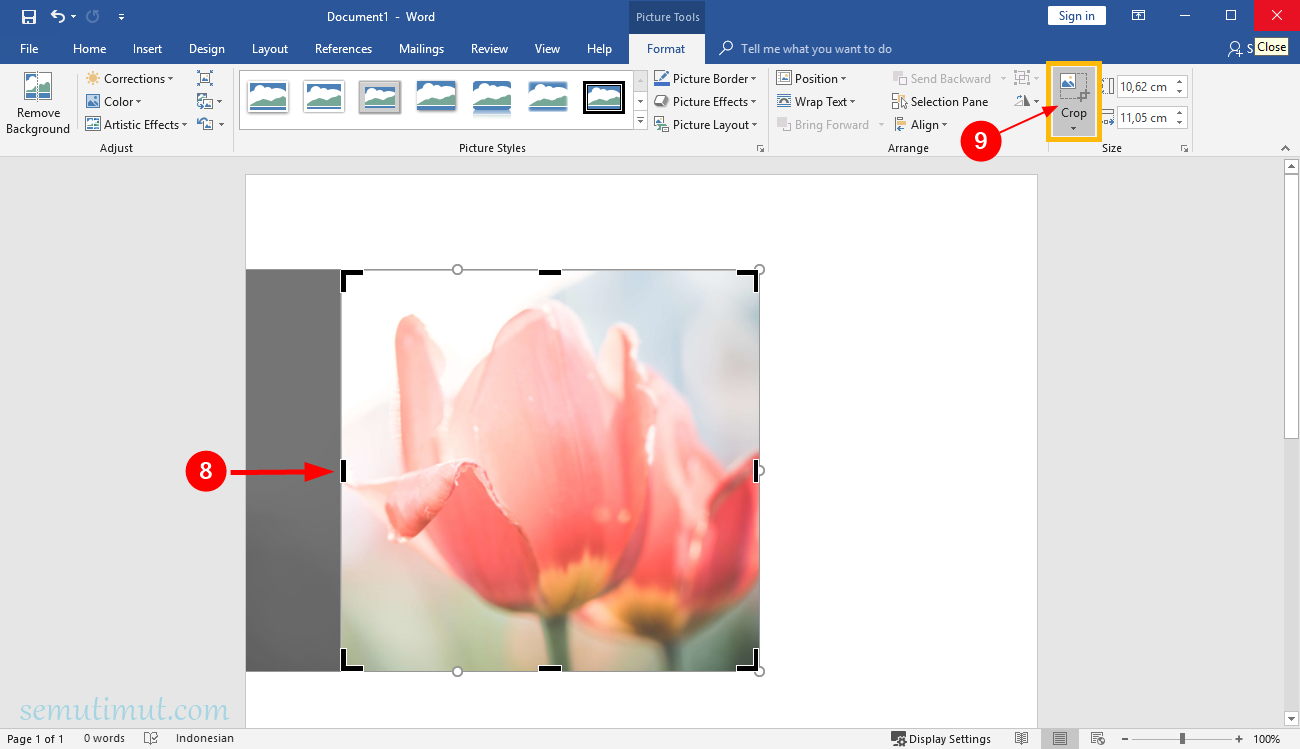Click the Change Picture icon
The image size is (1300, 749).
[209, 101]
